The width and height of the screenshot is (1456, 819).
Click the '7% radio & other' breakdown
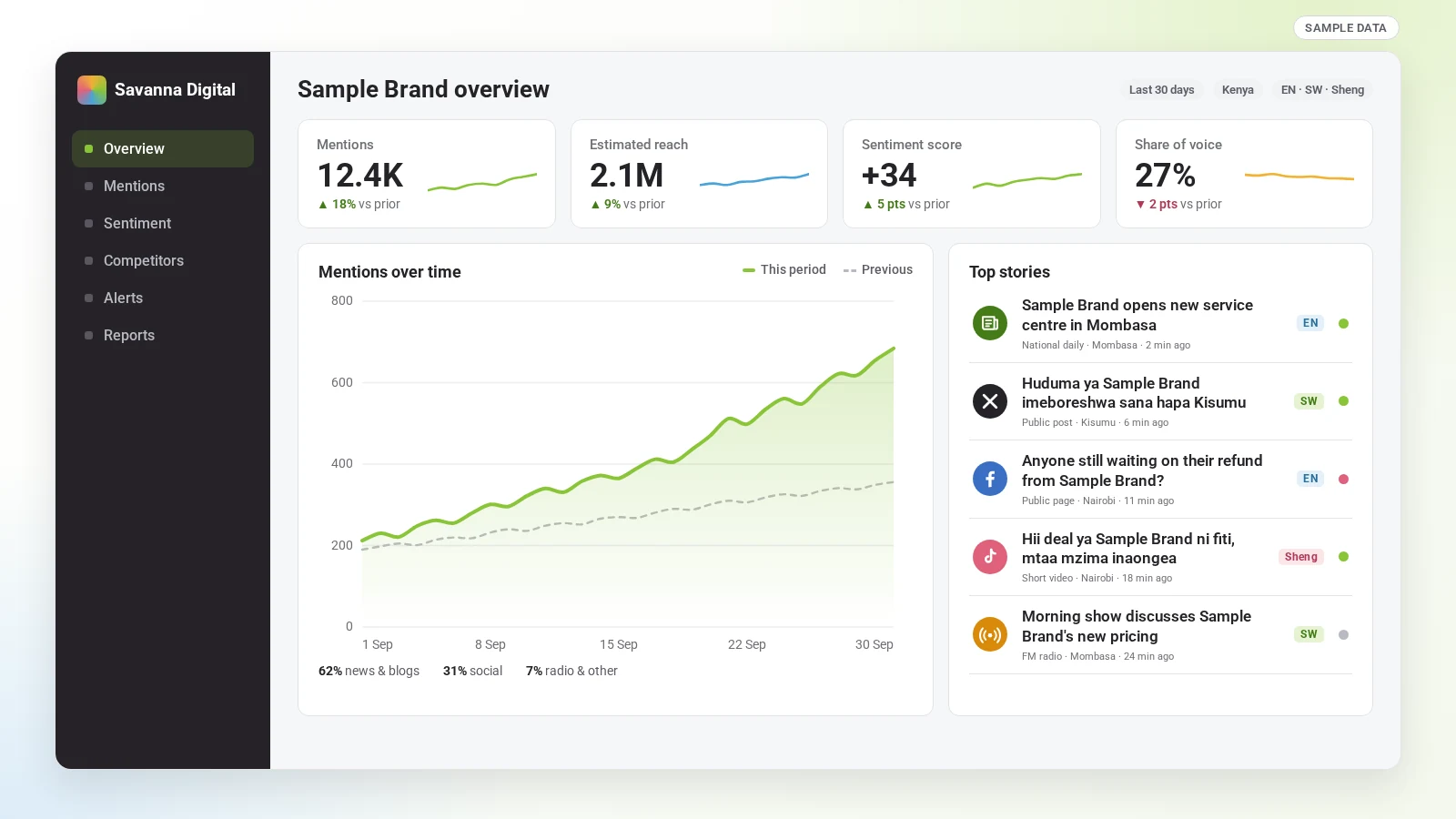click(x=571, y=671)
